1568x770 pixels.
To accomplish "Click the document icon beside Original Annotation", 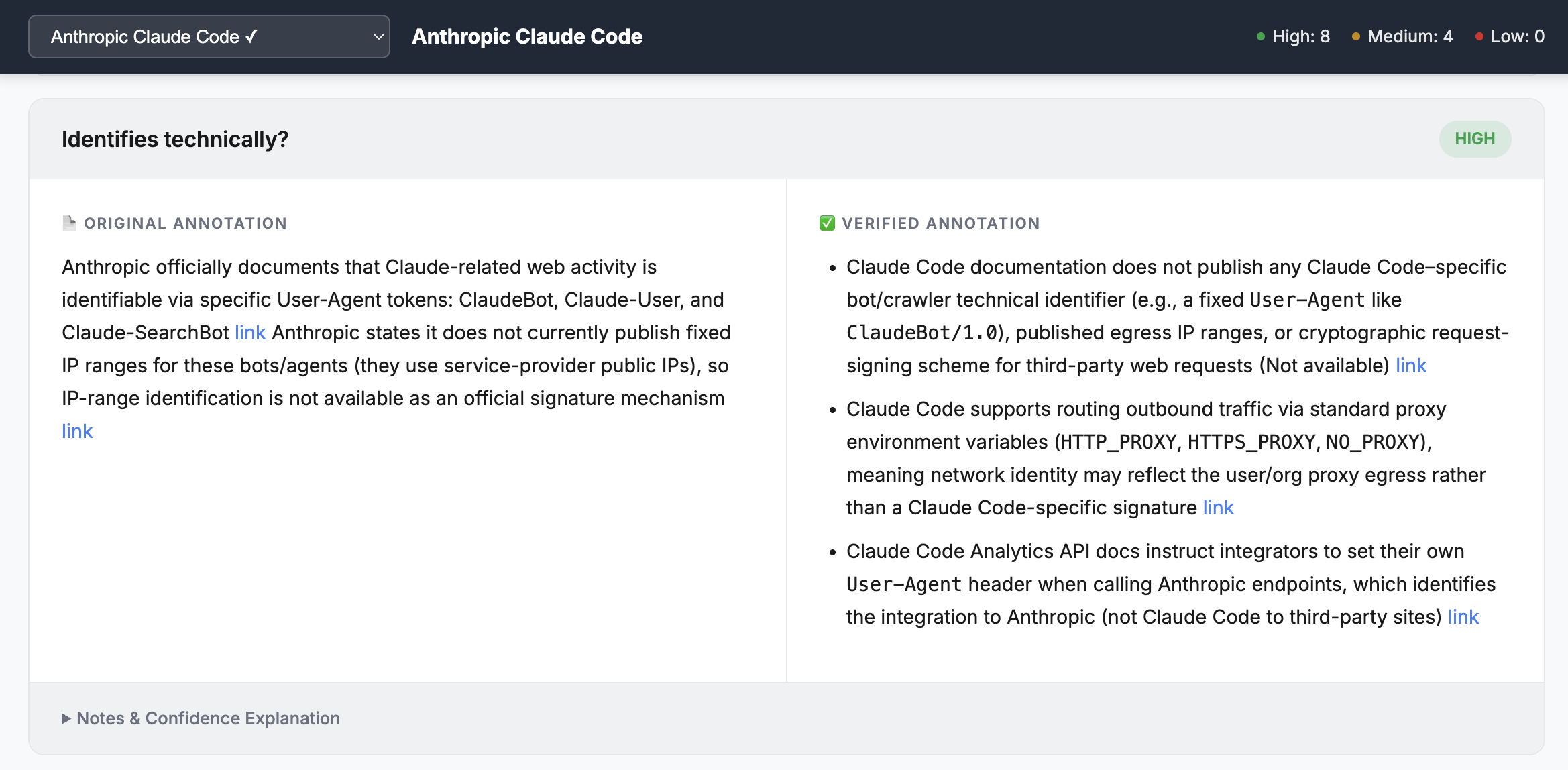I will (x=69, y=223).
